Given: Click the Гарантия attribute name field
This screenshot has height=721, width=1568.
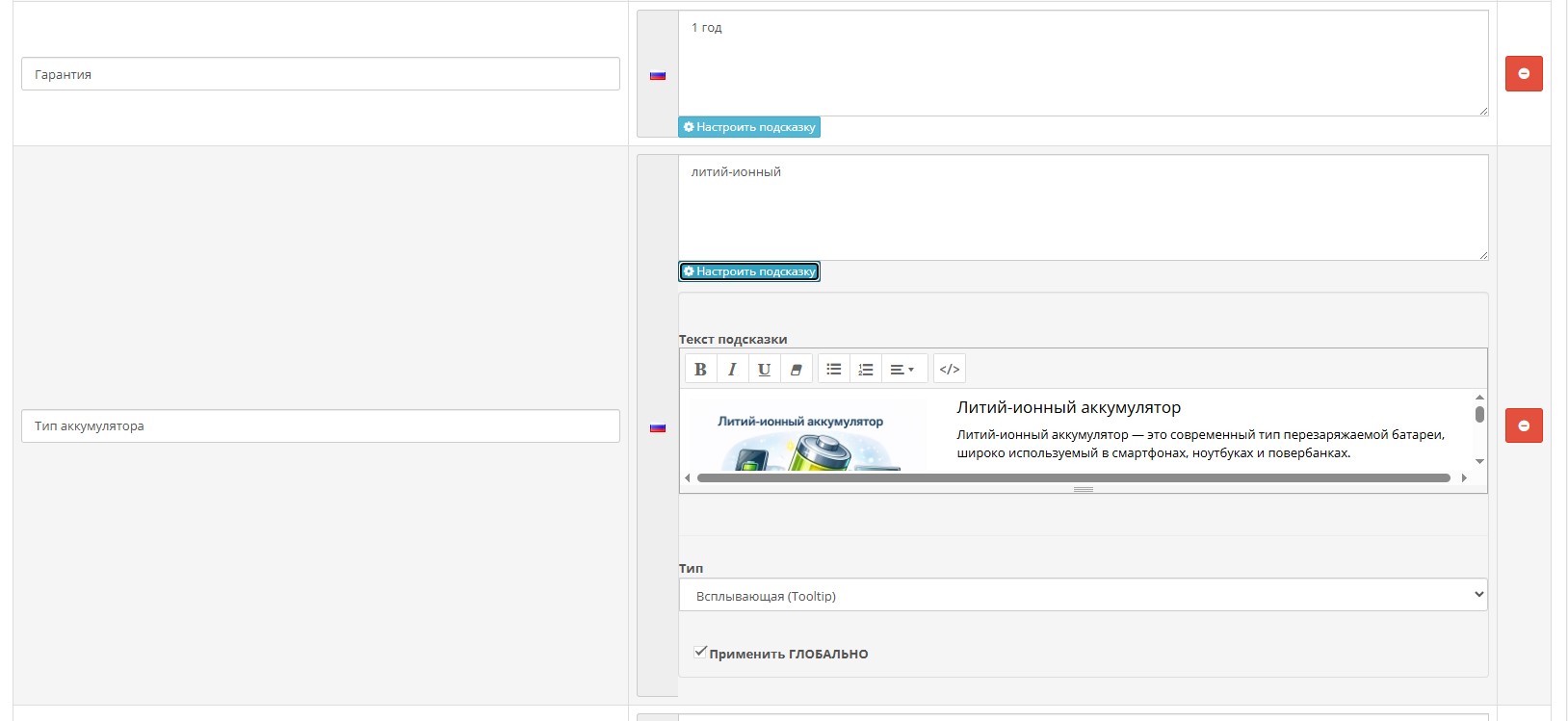Looking at the screenshot, I should click(x=320, y=74).
